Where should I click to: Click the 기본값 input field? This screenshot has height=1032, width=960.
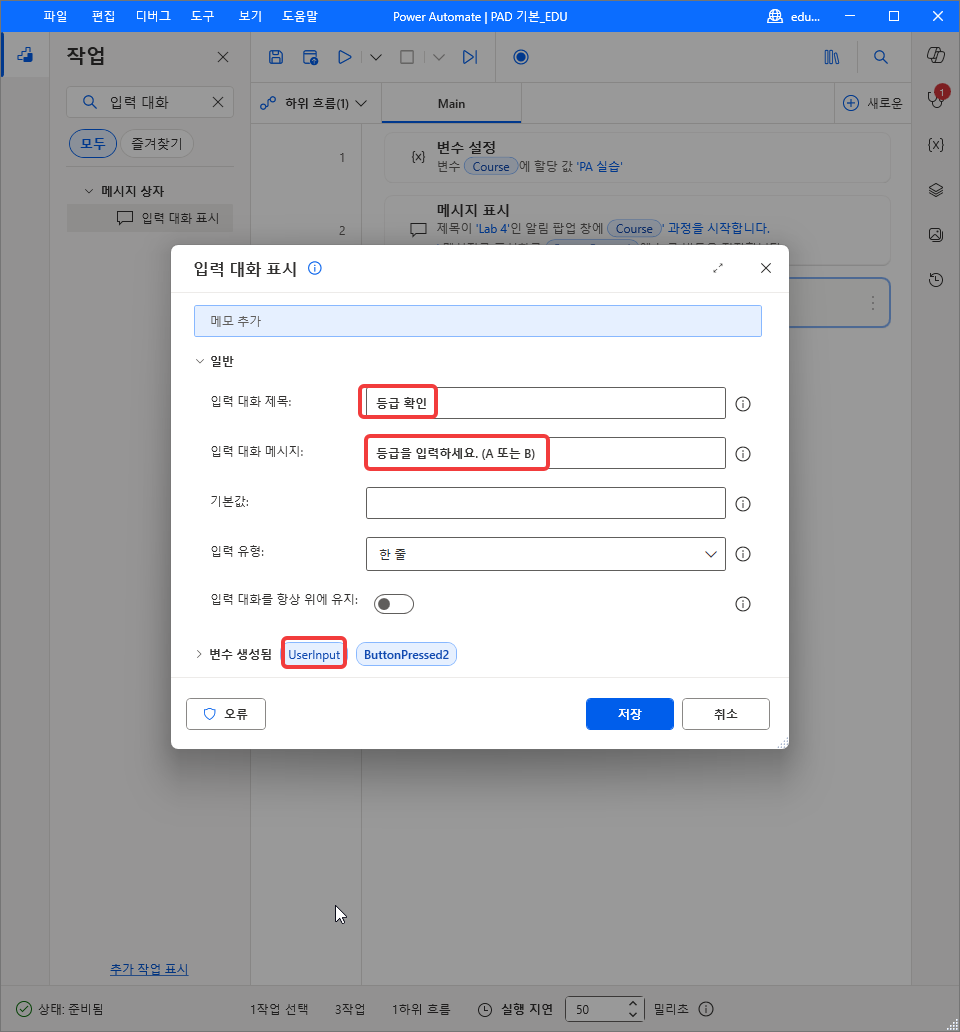point(545,503)
